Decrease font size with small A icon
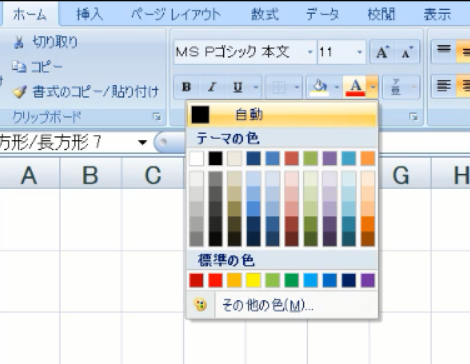The image size is (470, 364). [x=407, y=52]
